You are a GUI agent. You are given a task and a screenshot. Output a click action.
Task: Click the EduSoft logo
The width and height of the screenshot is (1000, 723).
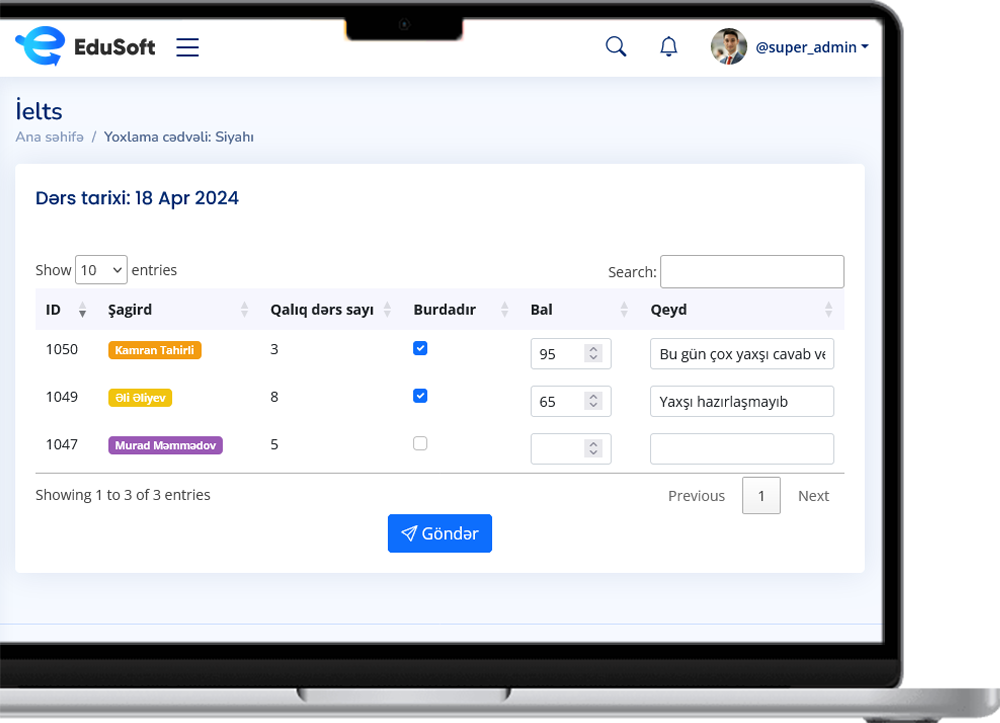[x=85, y=45]
